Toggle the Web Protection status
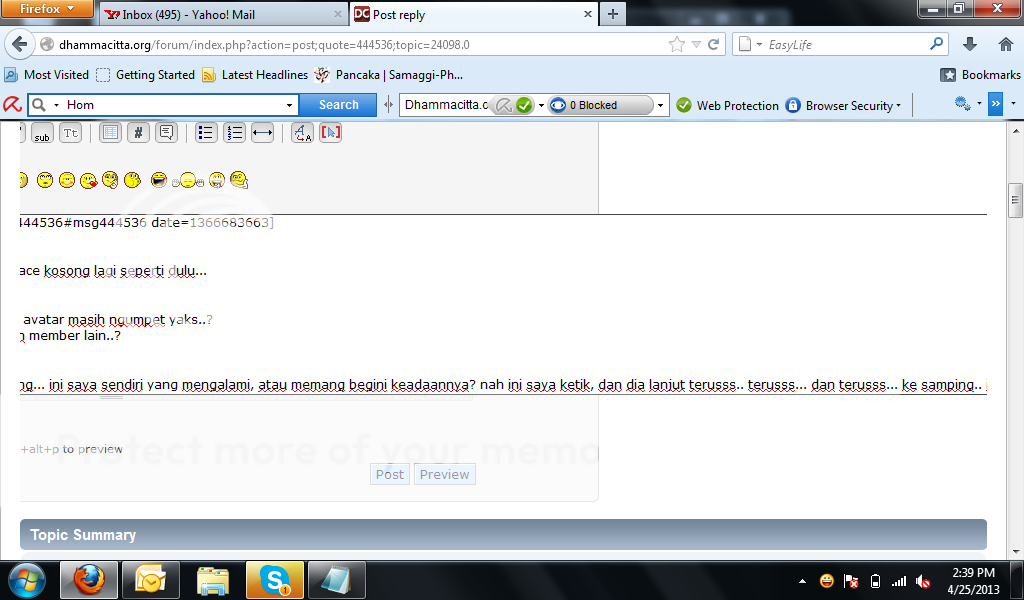 coord(727,105)
